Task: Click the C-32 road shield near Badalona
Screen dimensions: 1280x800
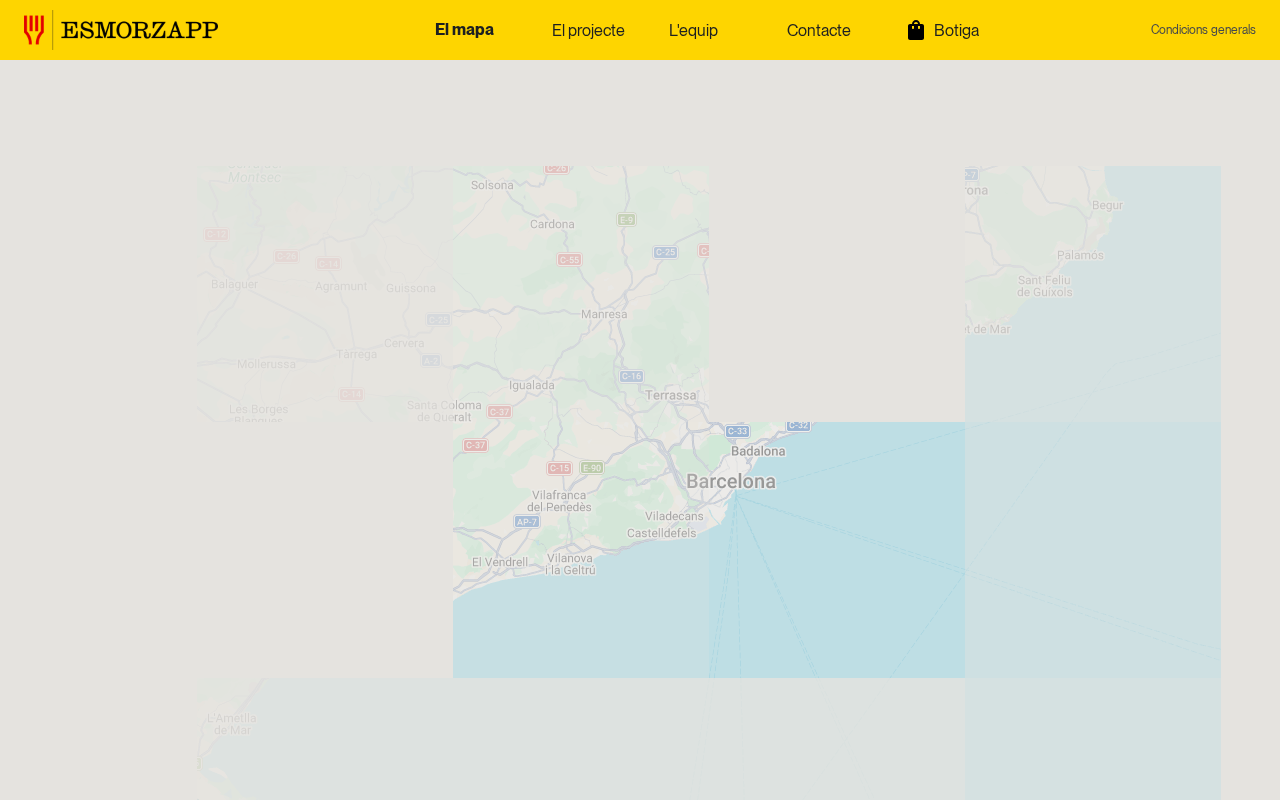Action: (798, 426)
